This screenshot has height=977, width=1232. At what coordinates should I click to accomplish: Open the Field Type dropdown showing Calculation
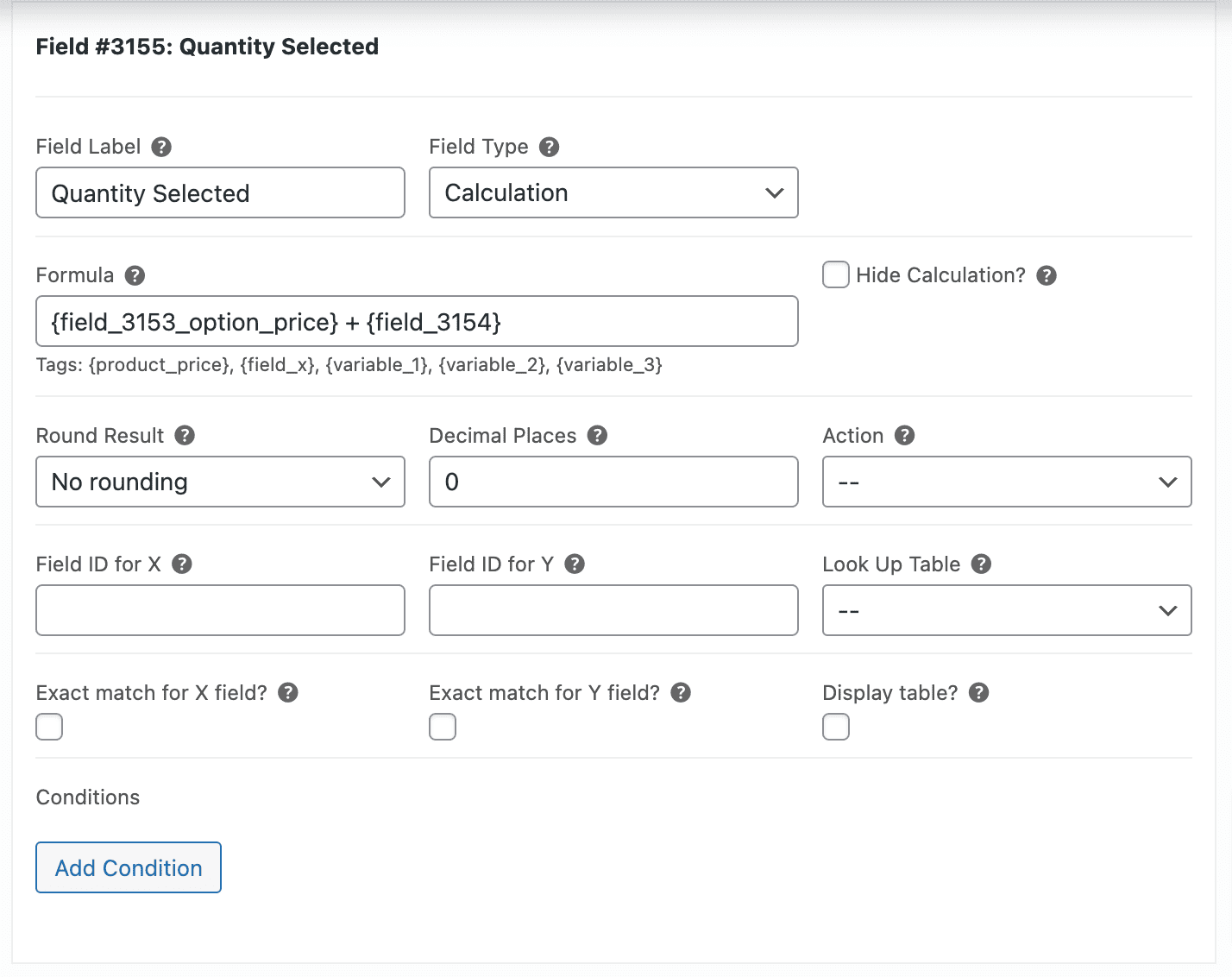[x=613, y=192]
